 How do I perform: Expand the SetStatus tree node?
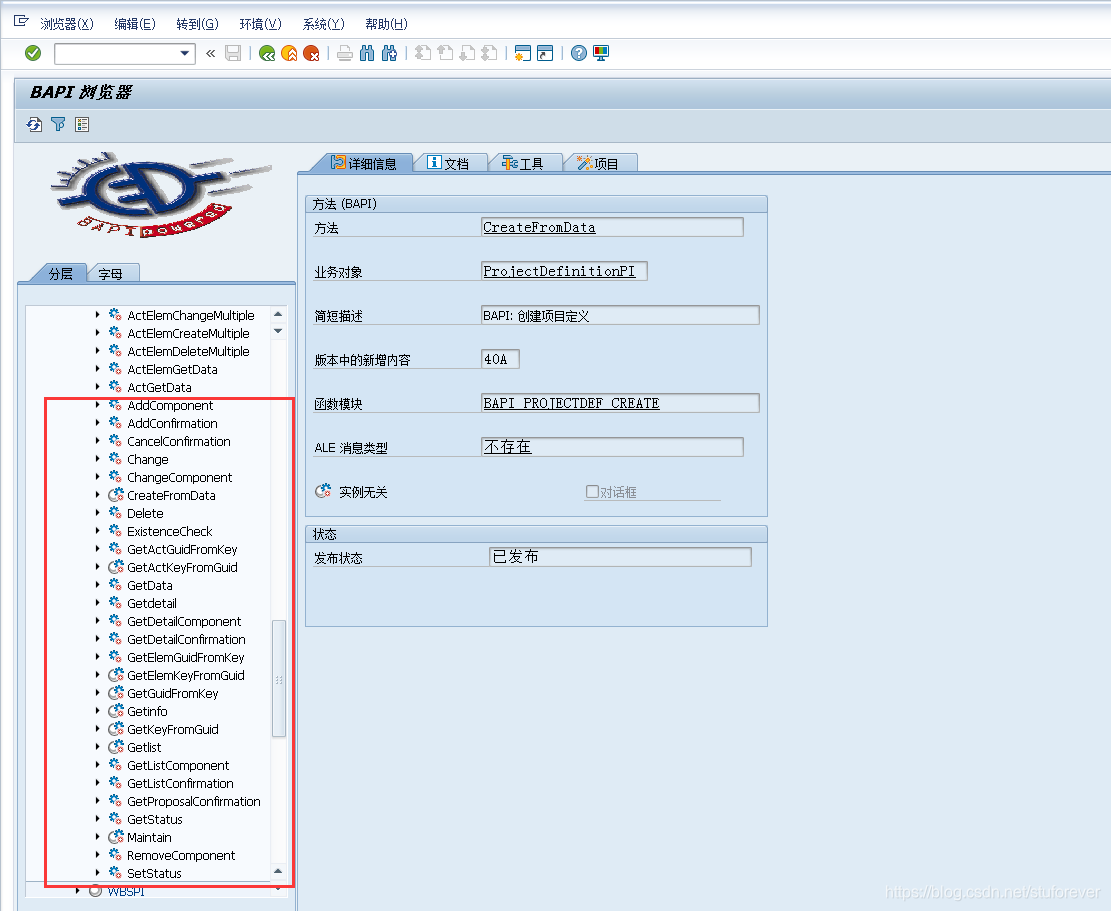click(98, 873)
